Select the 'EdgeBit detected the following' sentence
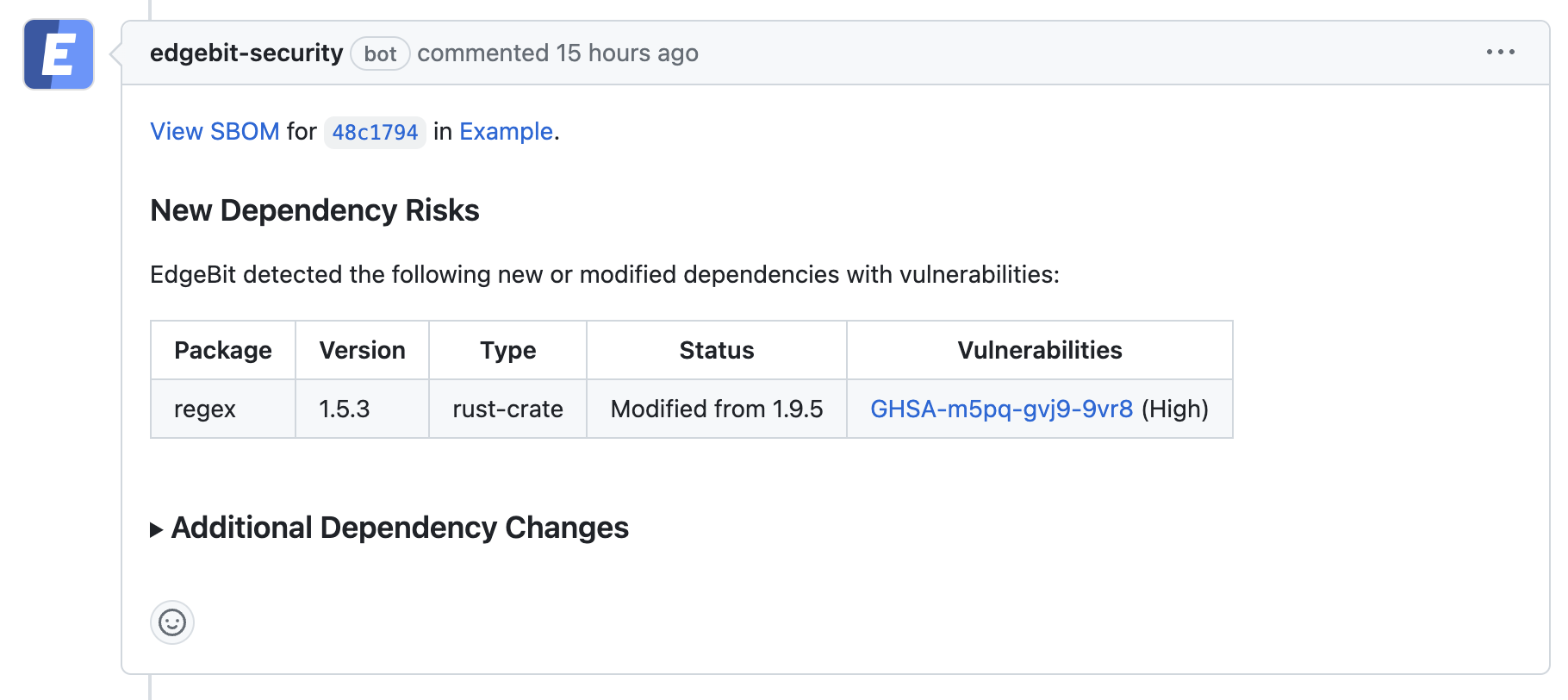 [605, 274]
